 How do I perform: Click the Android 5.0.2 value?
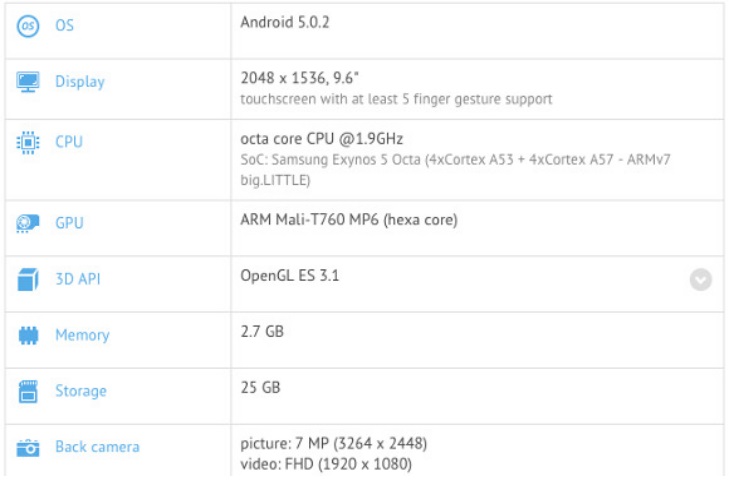pos(285,20)
